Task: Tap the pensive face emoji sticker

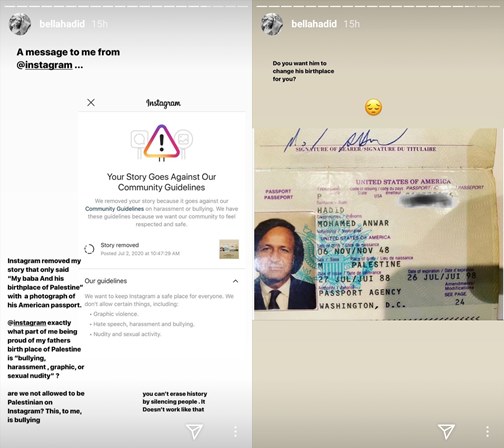Action: pos(373,107)
